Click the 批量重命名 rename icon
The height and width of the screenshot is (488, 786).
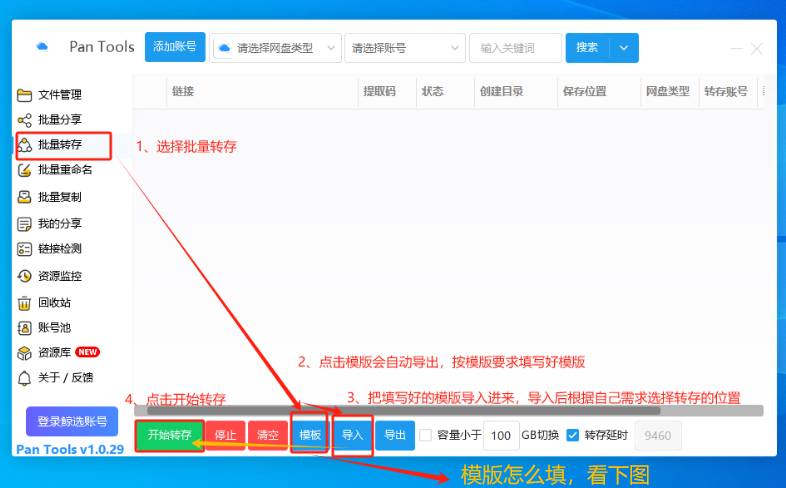(24, 170)
